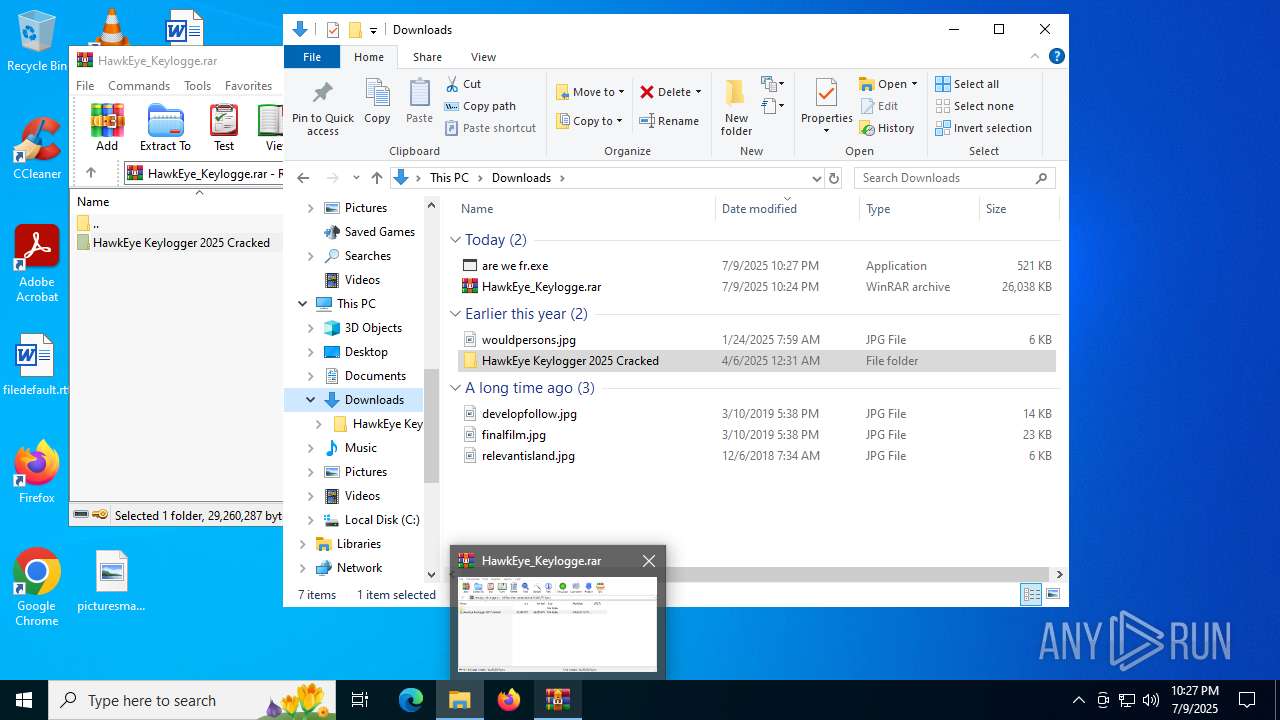Image resolution: width=1280 pixels, height=720 pixels.
Task: Click the History command
Action: click(x=887, y=128)
